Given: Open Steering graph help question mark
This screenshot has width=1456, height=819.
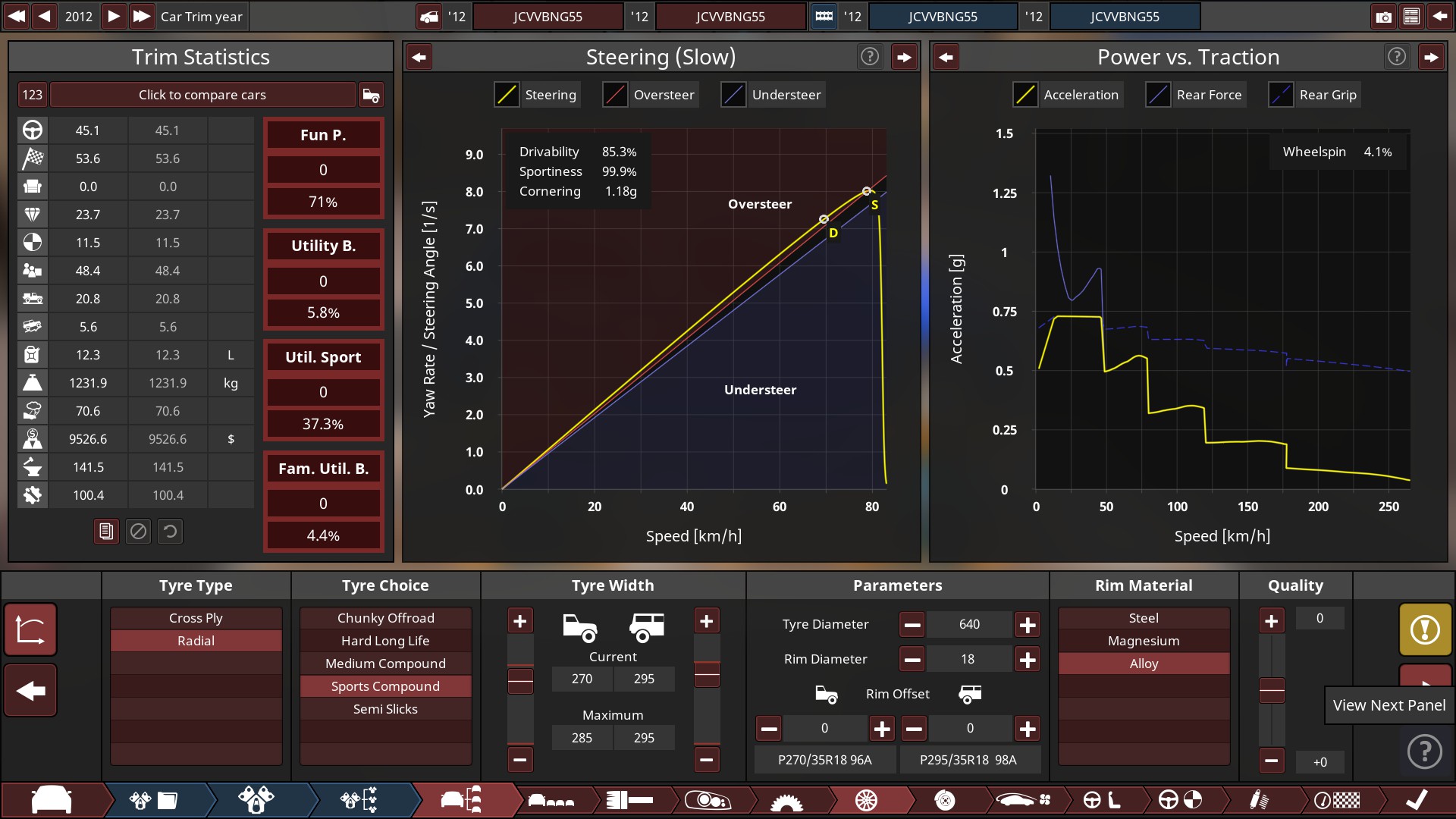Looking at the screenshot, I should (x=870, y=57).
